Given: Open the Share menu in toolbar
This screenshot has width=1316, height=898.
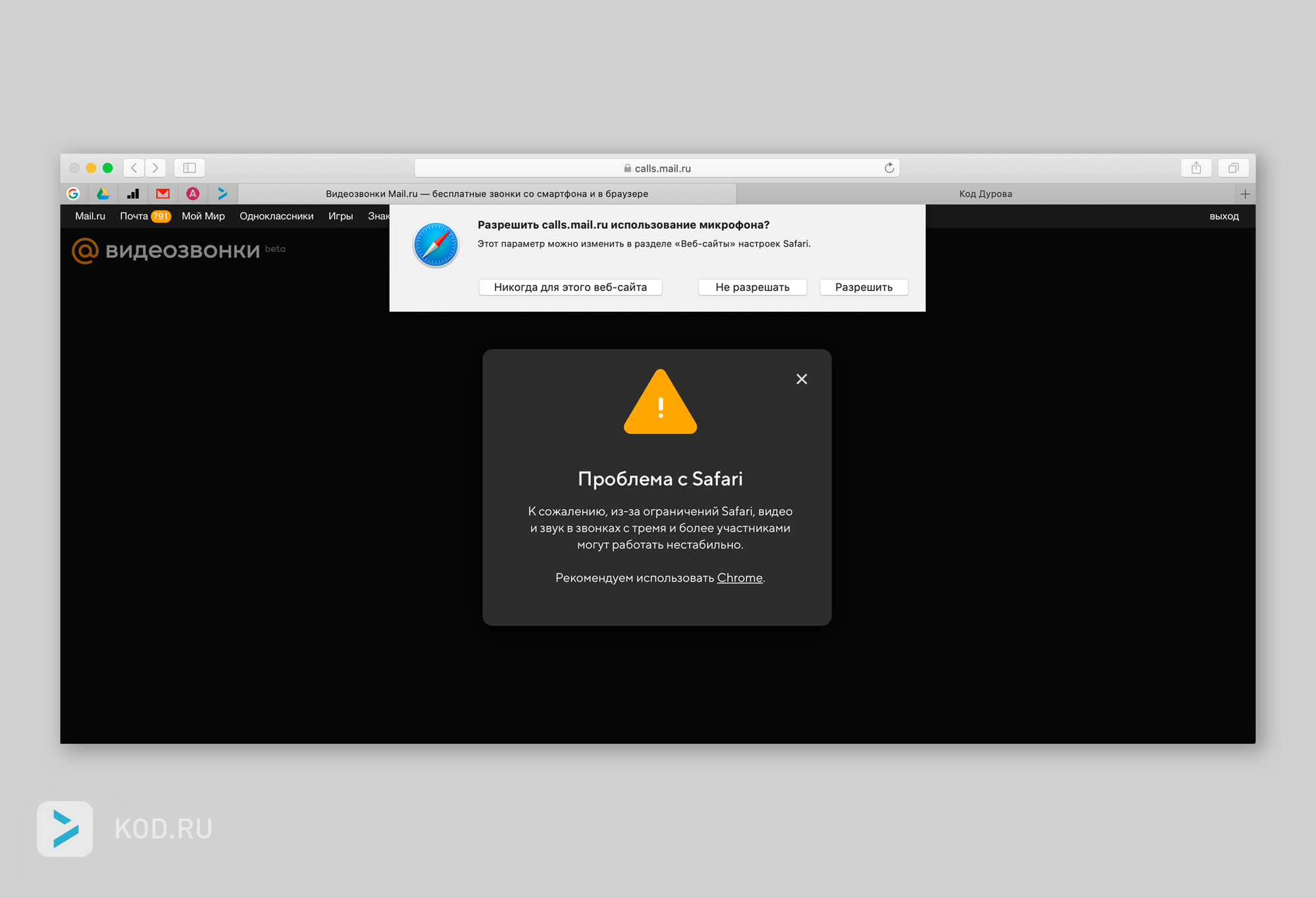Looking at the screenshot, I should (x=1196, y=168).
